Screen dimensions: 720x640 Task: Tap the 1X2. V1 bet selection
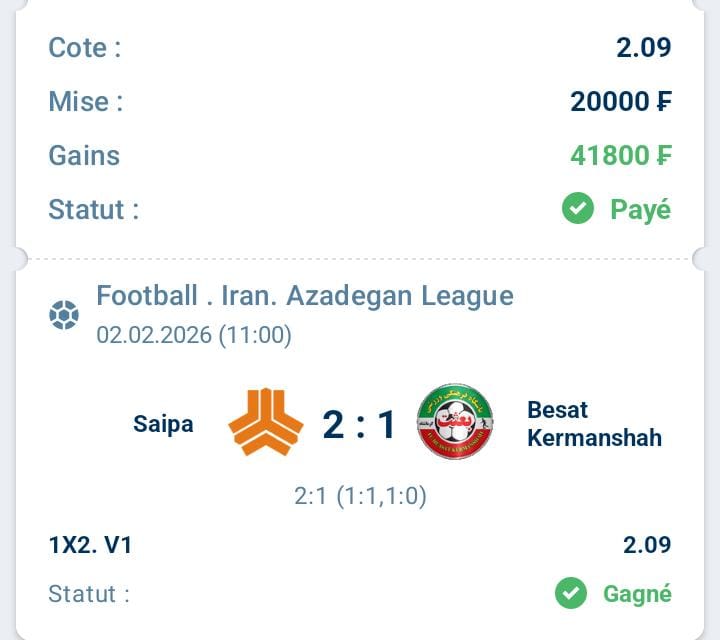(x=90, y=545)
